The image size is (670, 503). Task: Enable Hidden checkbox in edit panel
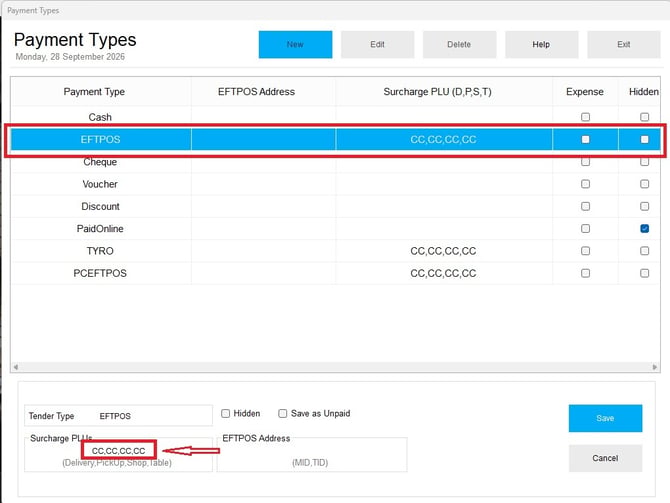[x=226, y=413]
